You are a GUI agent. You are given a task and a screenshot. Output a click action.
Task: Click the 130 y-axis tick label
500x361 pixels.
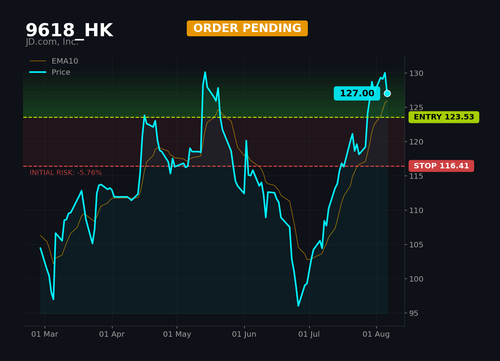coord(416,73)
